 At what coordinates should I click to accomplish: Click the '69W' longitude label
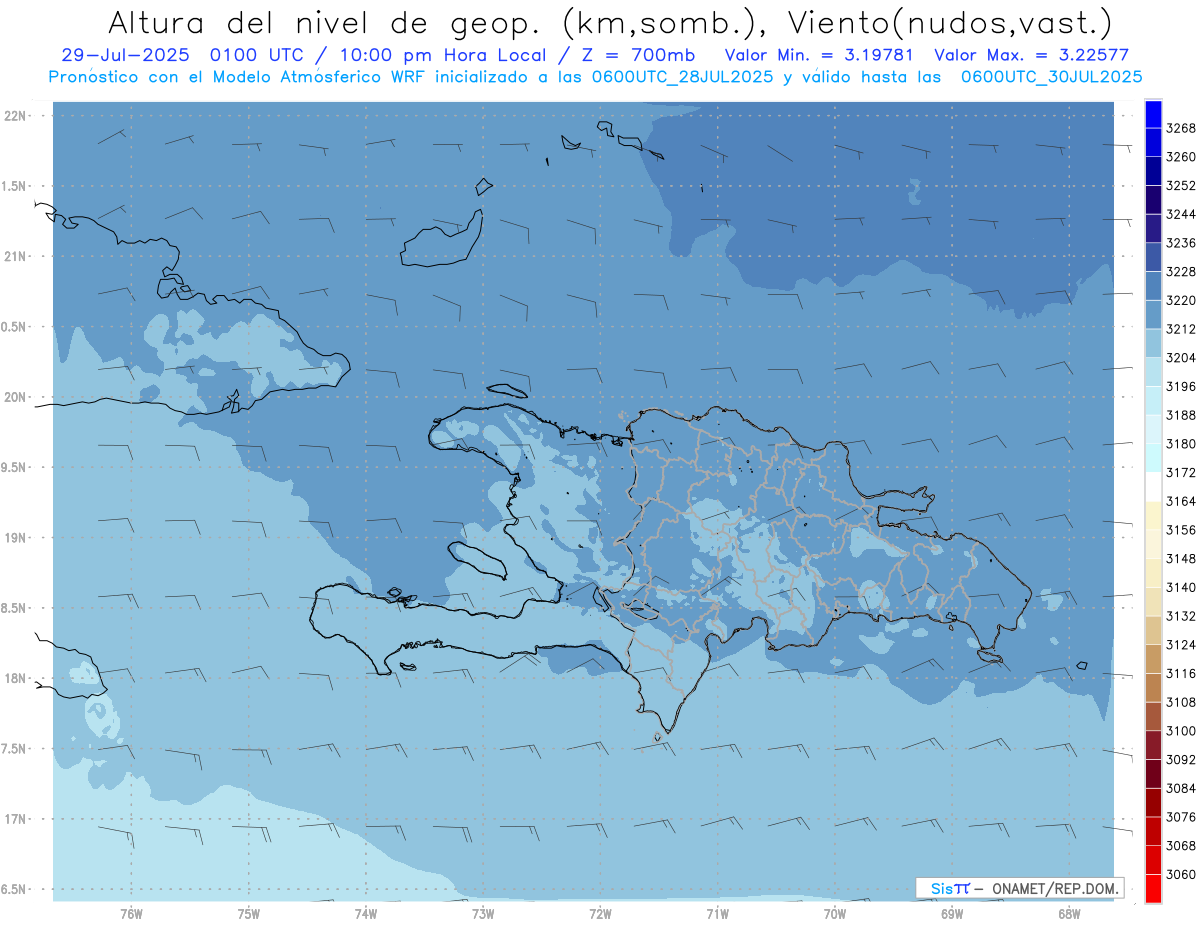click(x=952, y=914)
